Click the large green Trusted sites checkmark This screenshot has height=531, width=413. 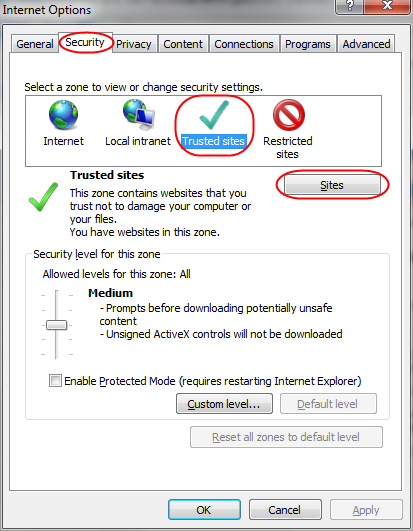pyautogui.click(x=43, y=197)
